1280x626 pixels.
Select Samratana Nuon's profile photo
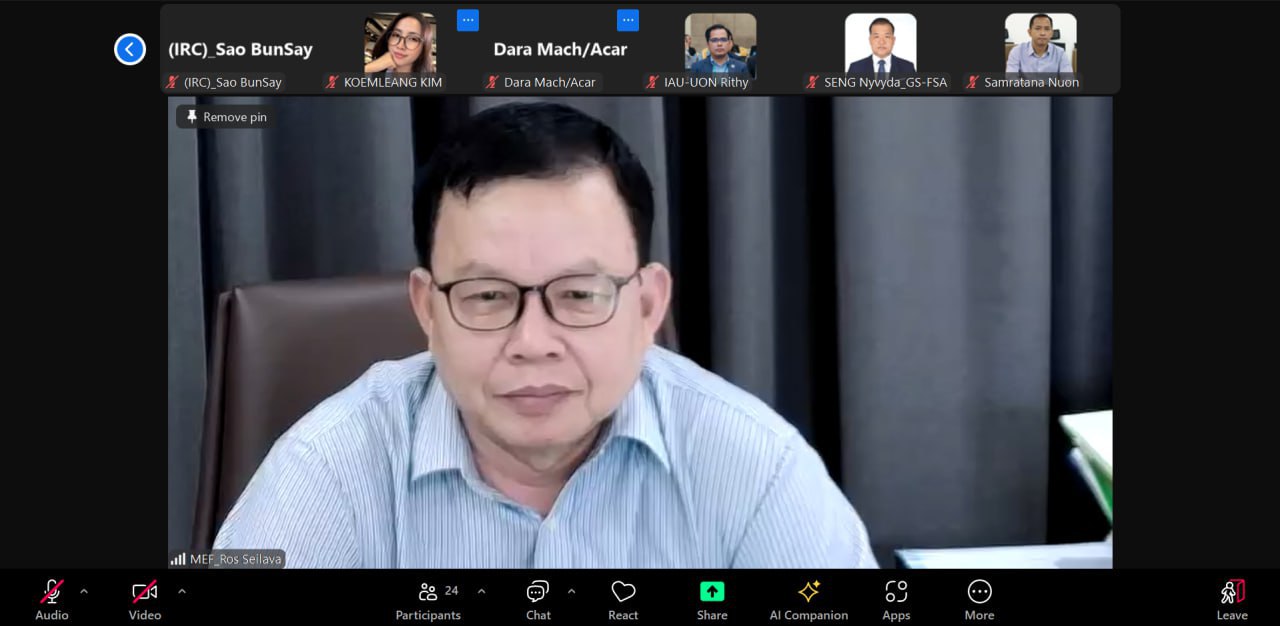tap(1040, 43)
